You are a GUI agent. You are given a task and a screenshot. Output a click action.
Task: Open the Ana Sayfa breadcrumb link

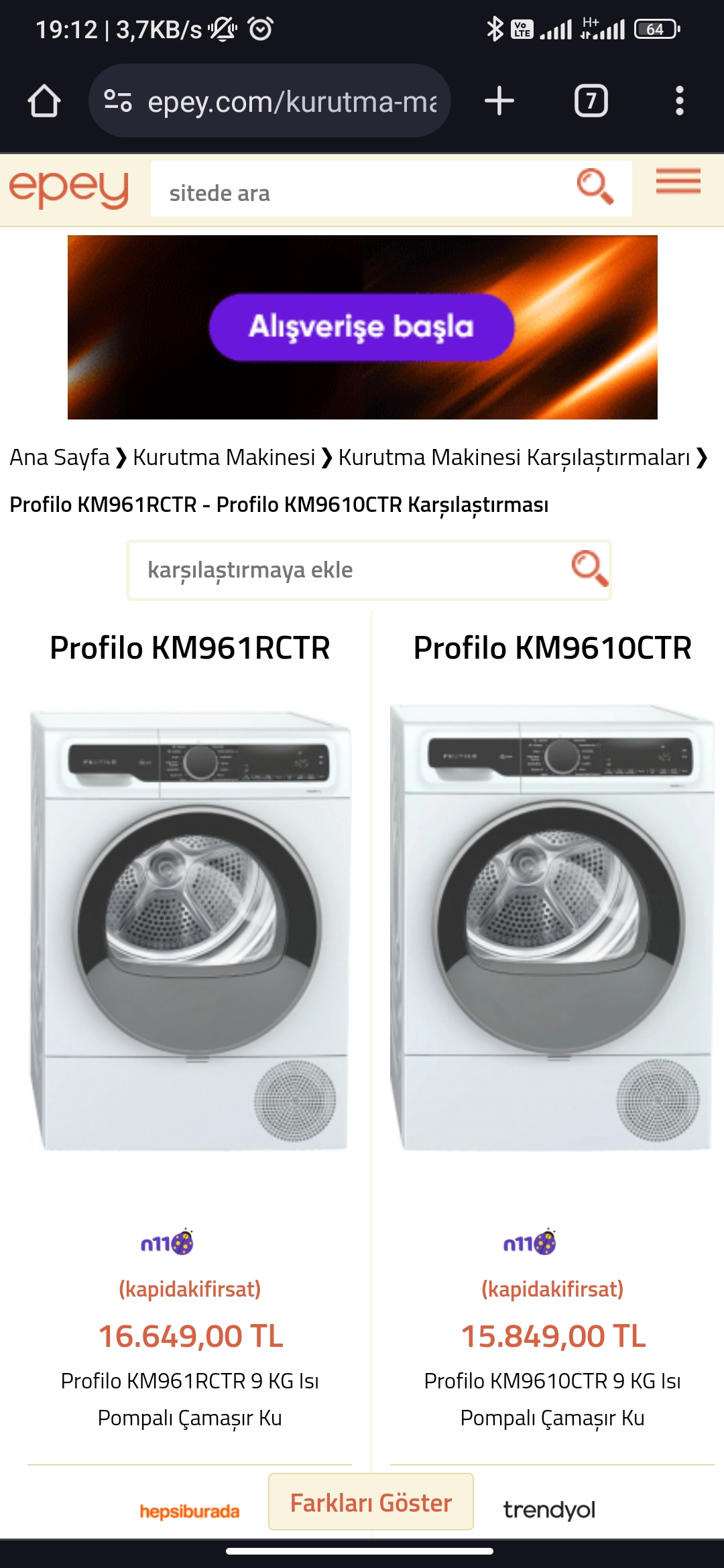coord(60,457)
